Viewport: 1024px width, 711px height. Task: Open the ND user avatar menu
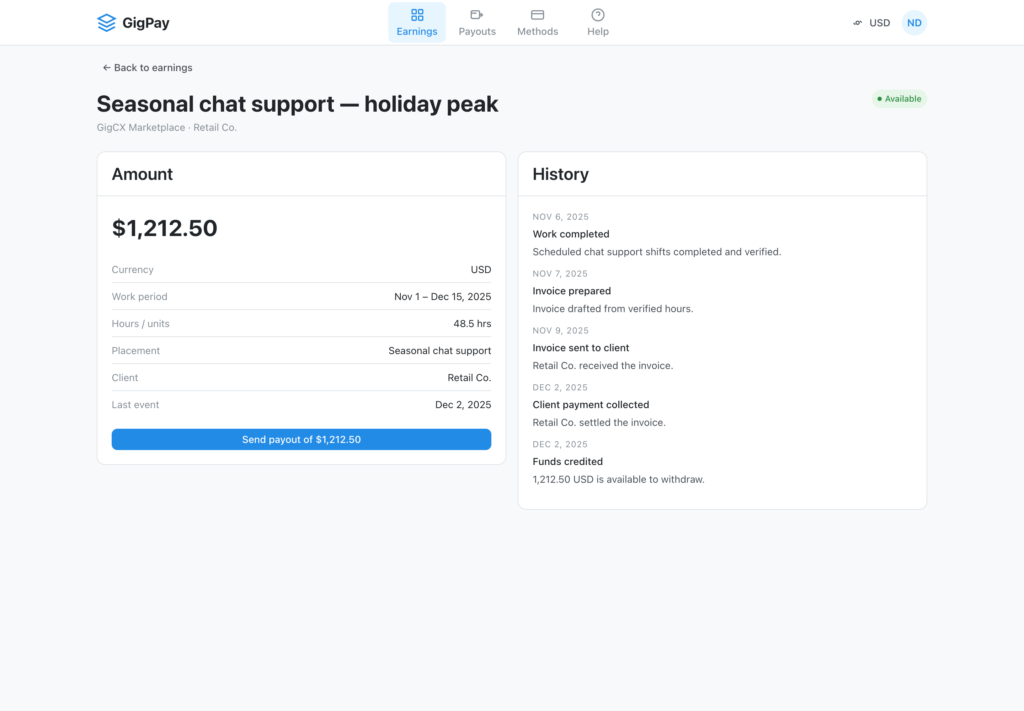914,23
